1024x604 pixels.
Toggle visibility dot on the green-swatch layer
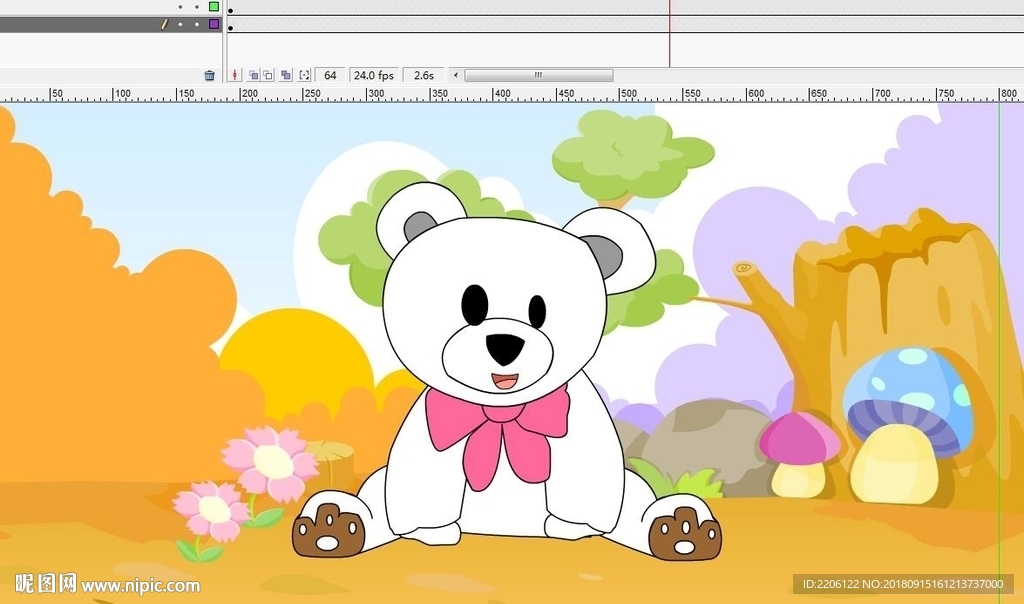coord(180,7)
